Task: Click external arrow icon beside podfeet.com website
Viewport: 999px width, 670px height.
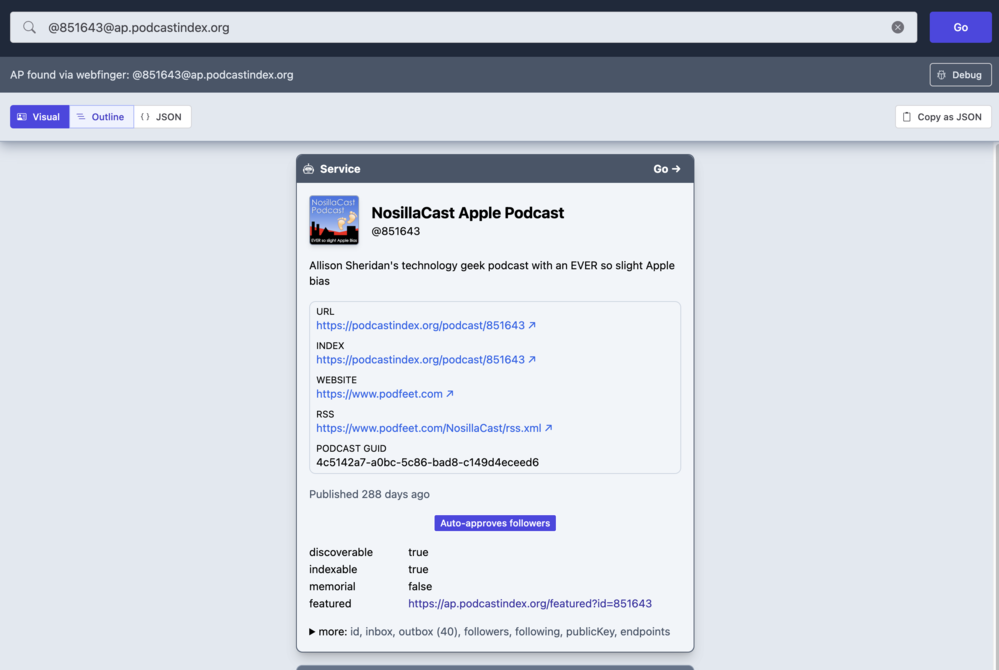Action: 450,394
